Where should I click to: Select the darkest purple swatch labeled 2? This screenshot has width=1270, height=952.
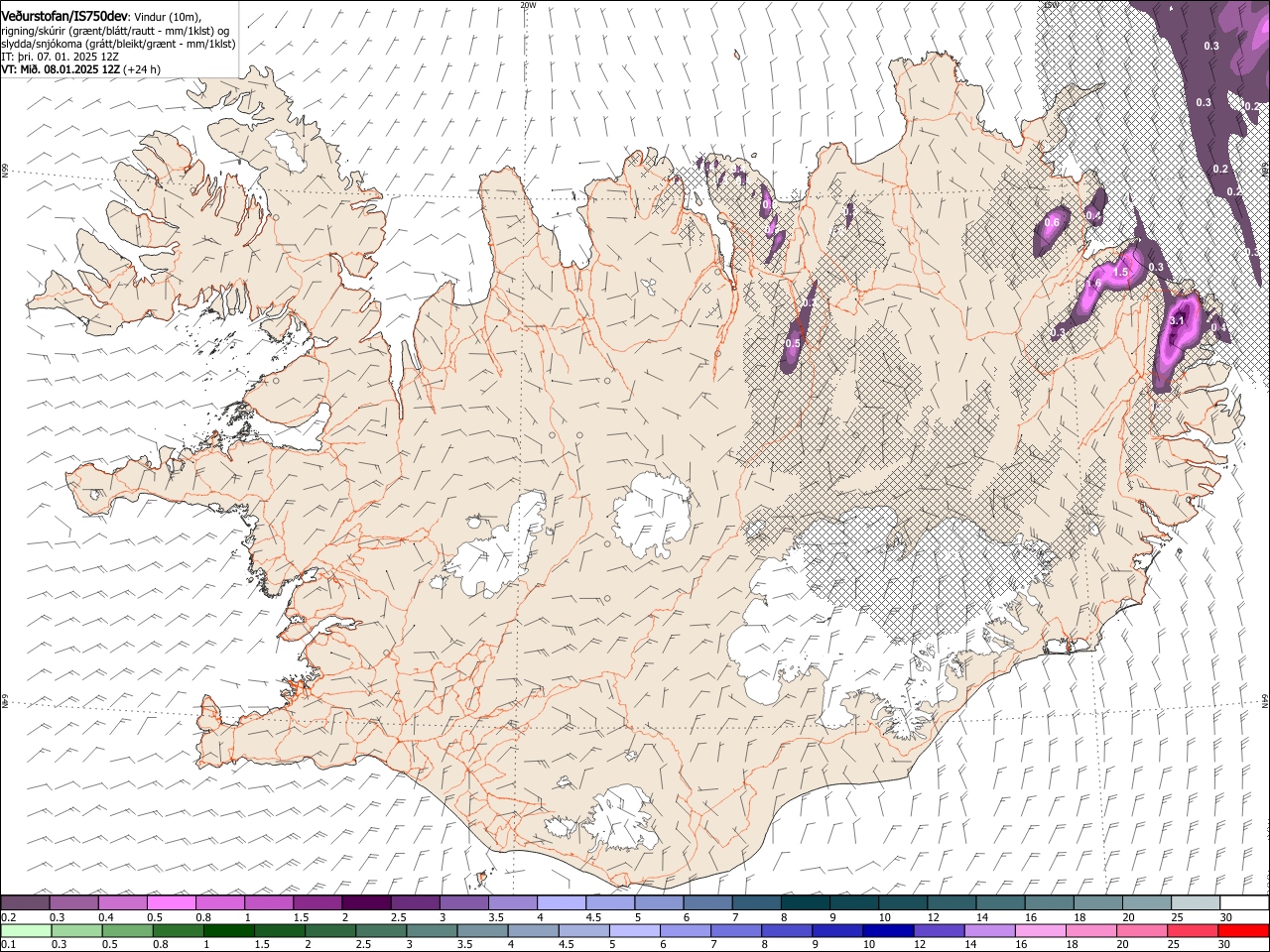click(x=365, y=903)
